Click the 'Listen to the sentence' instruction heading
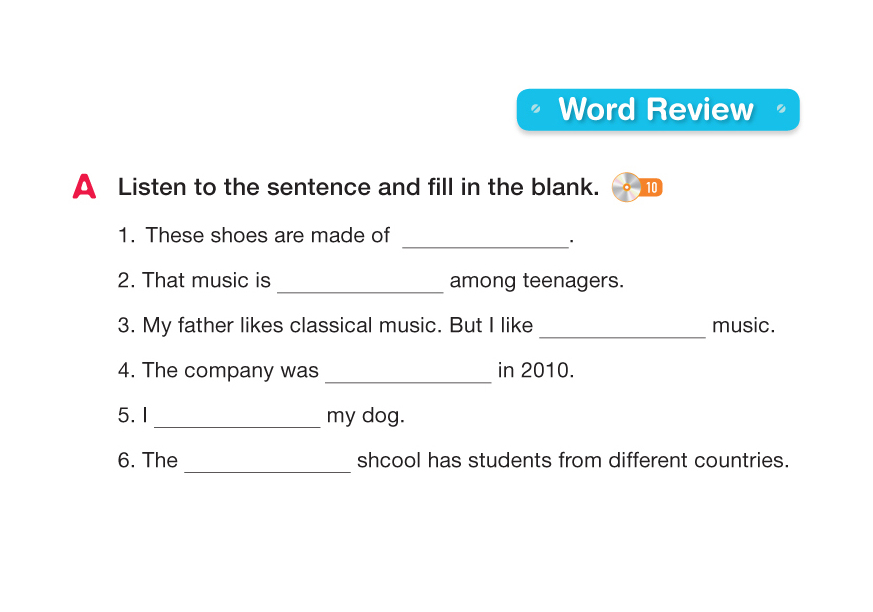This screenshot has height=612, width=873. (x=358, y=187)
